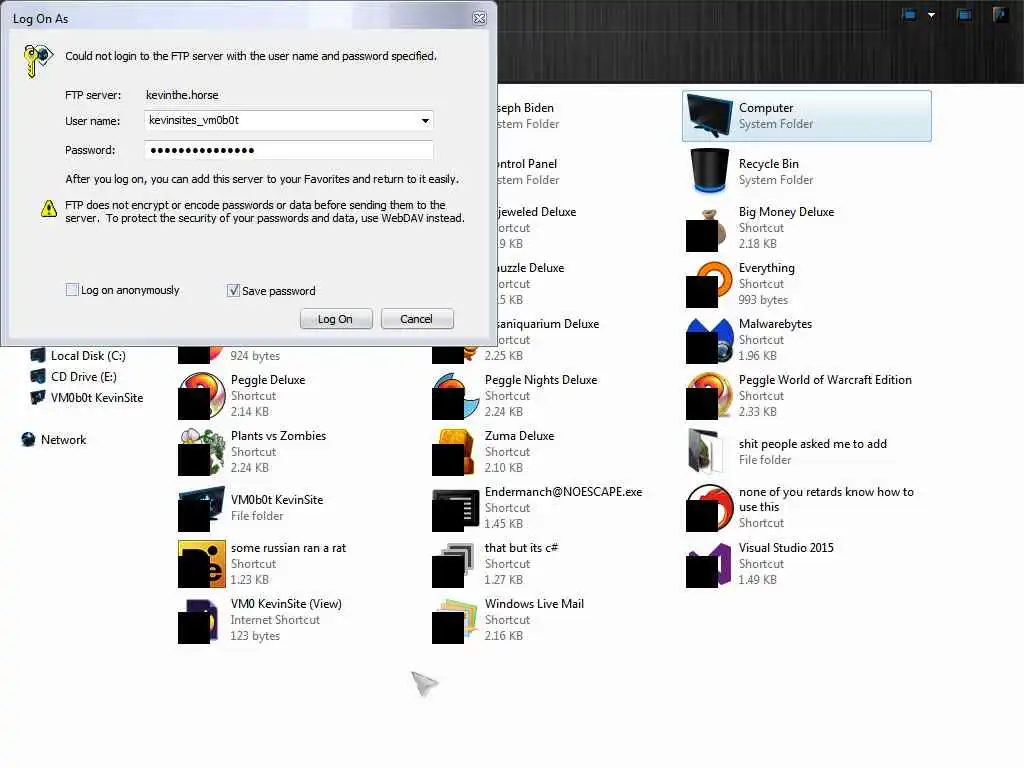Click the change view icon in Explorer toolbar
Viewport: 1024px width, 768px height.
910,15
